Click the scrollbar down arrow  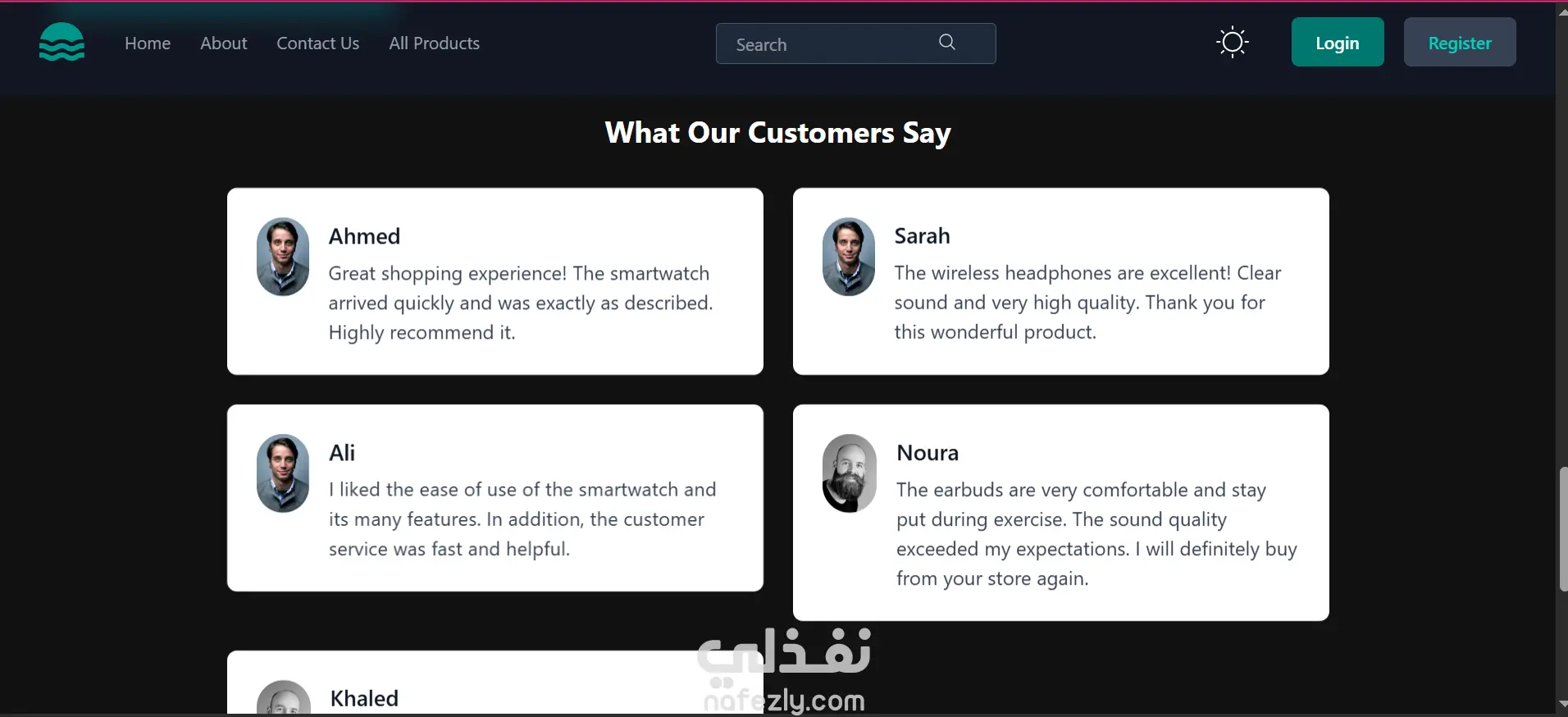pyautogui.click(x=1562, y=706)
